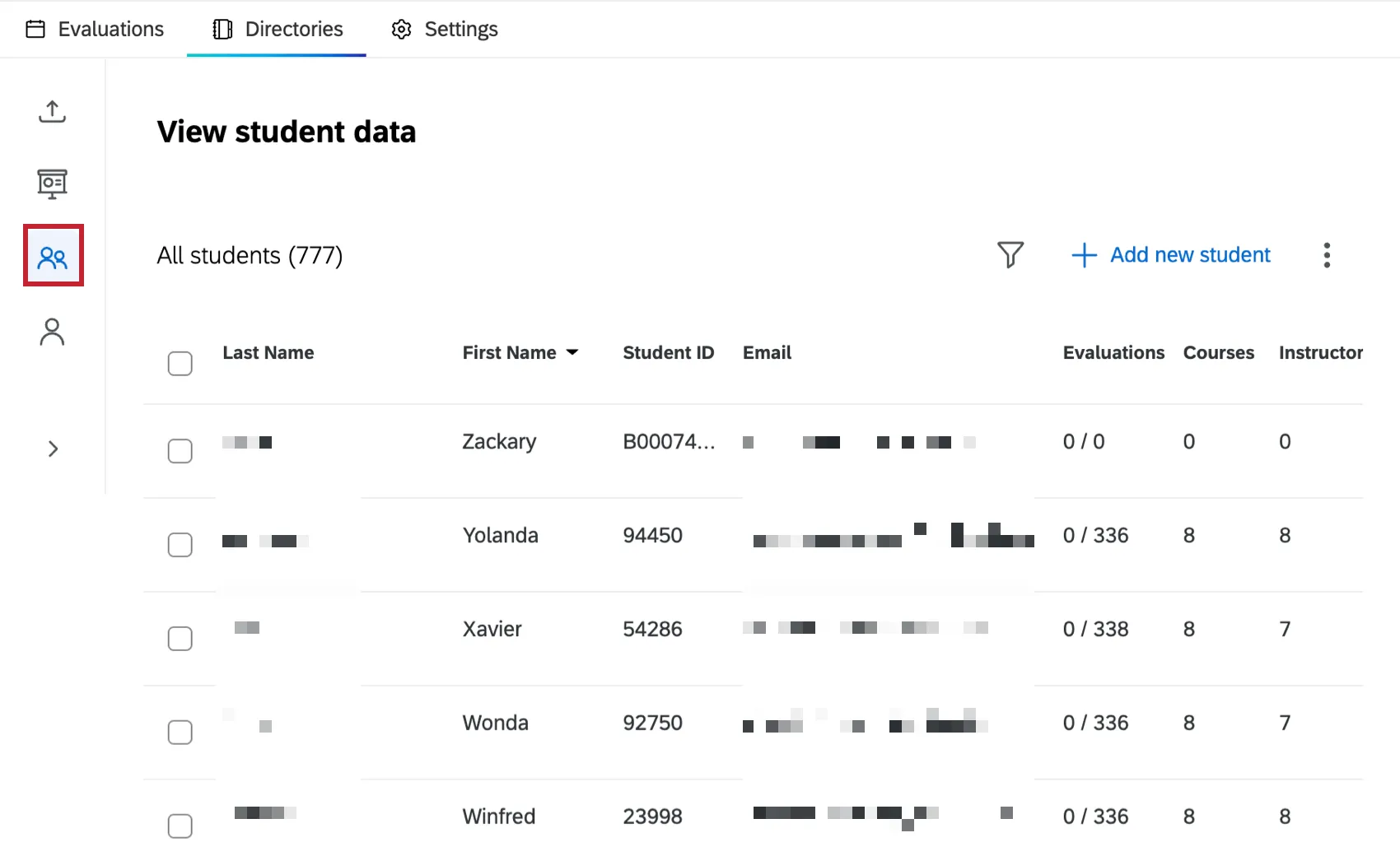Open the three-dot more options menu
The image size is (1400, 856).
[1326, 255]
